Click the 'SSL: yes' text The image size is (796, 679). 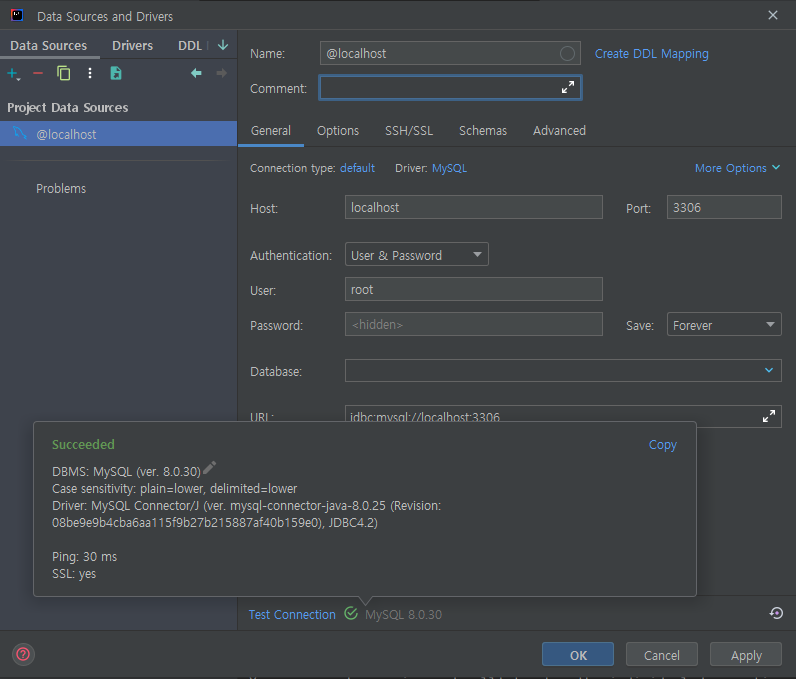pos(74,574)
